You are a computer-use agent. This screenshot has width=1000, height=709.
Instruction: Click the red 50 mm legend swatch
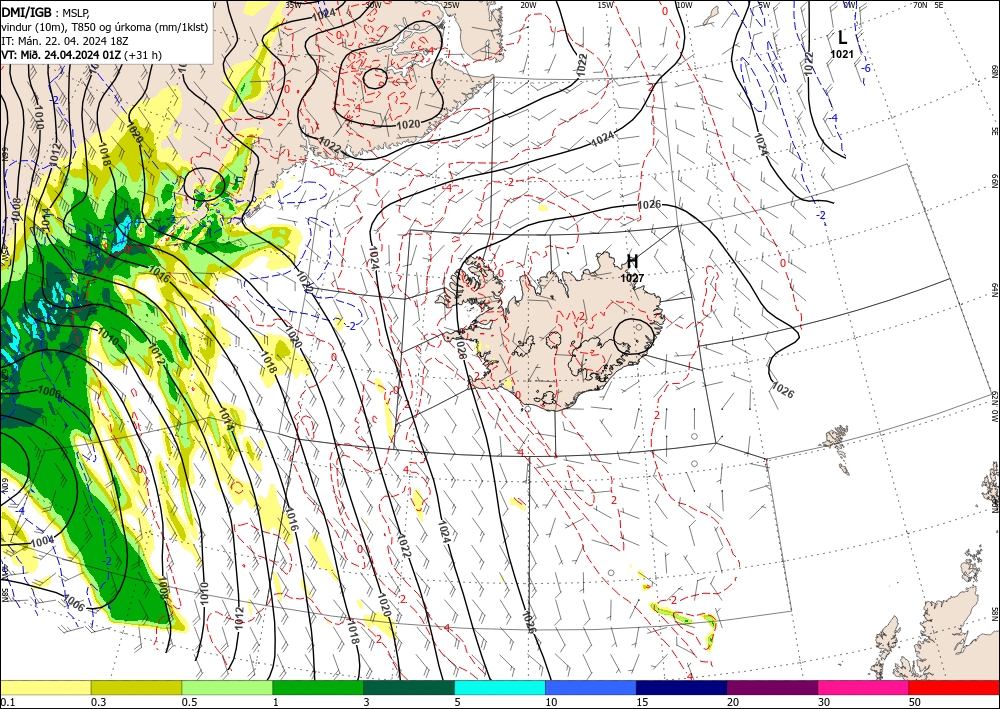pos(954,687)
